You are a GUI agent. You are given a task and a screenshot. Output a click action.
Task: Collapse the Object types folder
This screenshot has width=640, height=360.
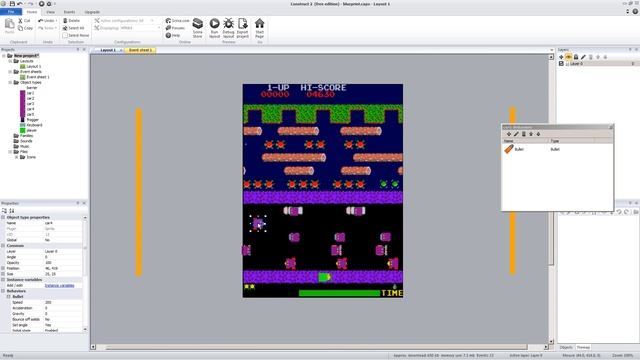(x=10, y=82)
